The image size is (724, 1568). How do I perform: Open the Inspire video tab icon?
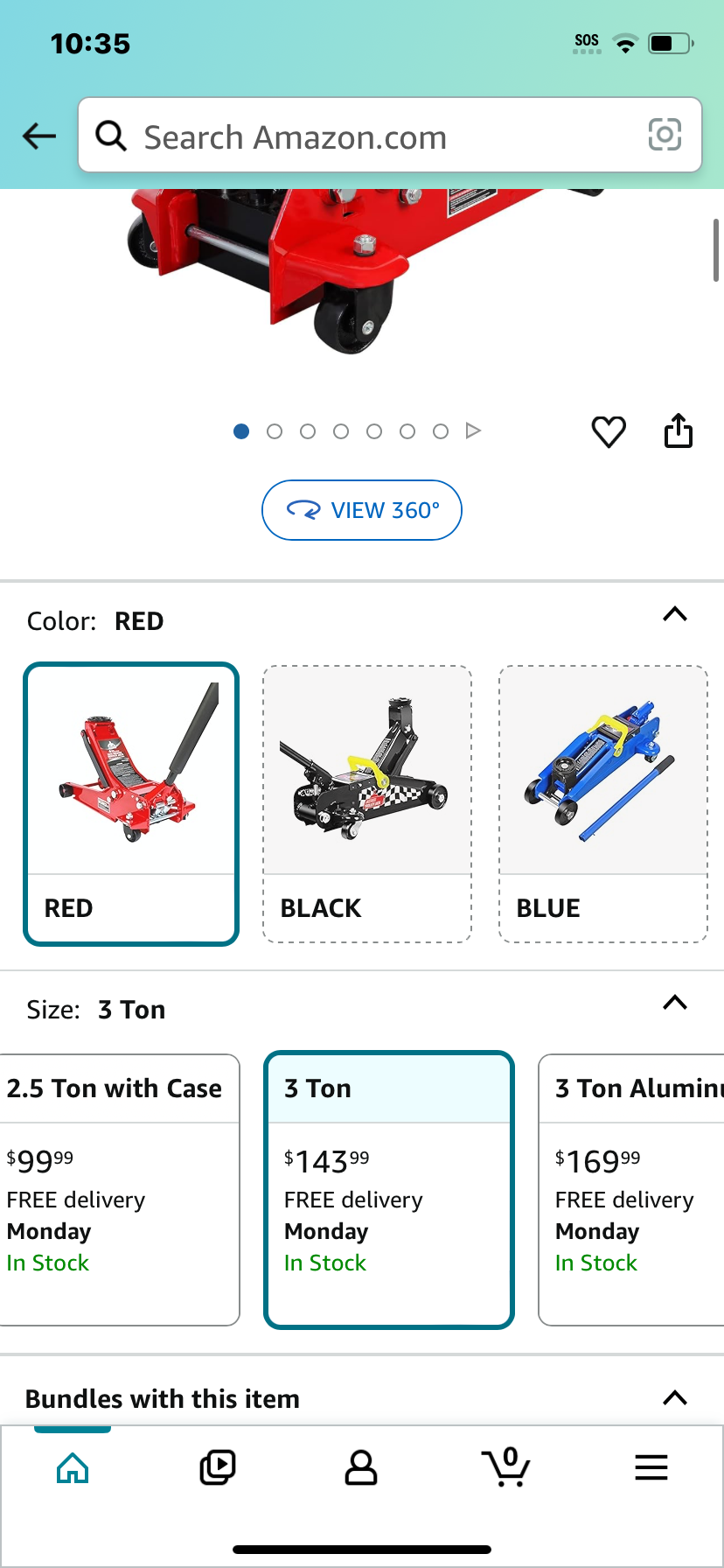pos(217,1467)
